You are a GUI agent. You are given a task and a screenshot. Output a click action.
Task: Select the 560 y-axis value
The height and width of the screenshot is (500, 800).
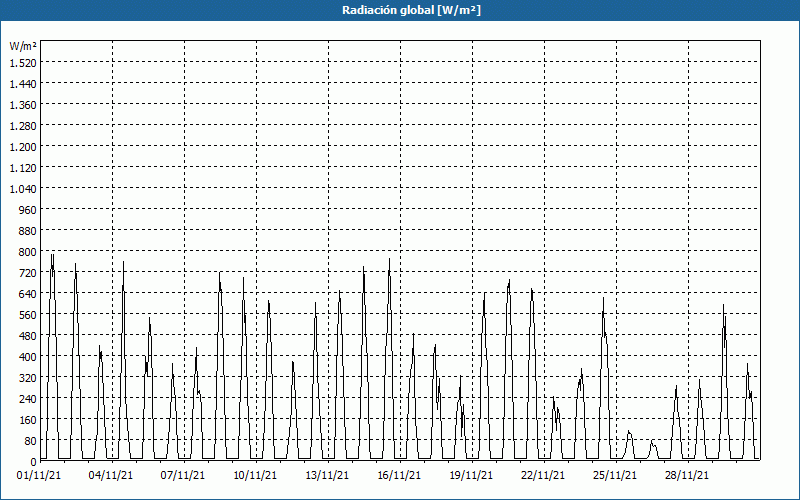[28, 314]
